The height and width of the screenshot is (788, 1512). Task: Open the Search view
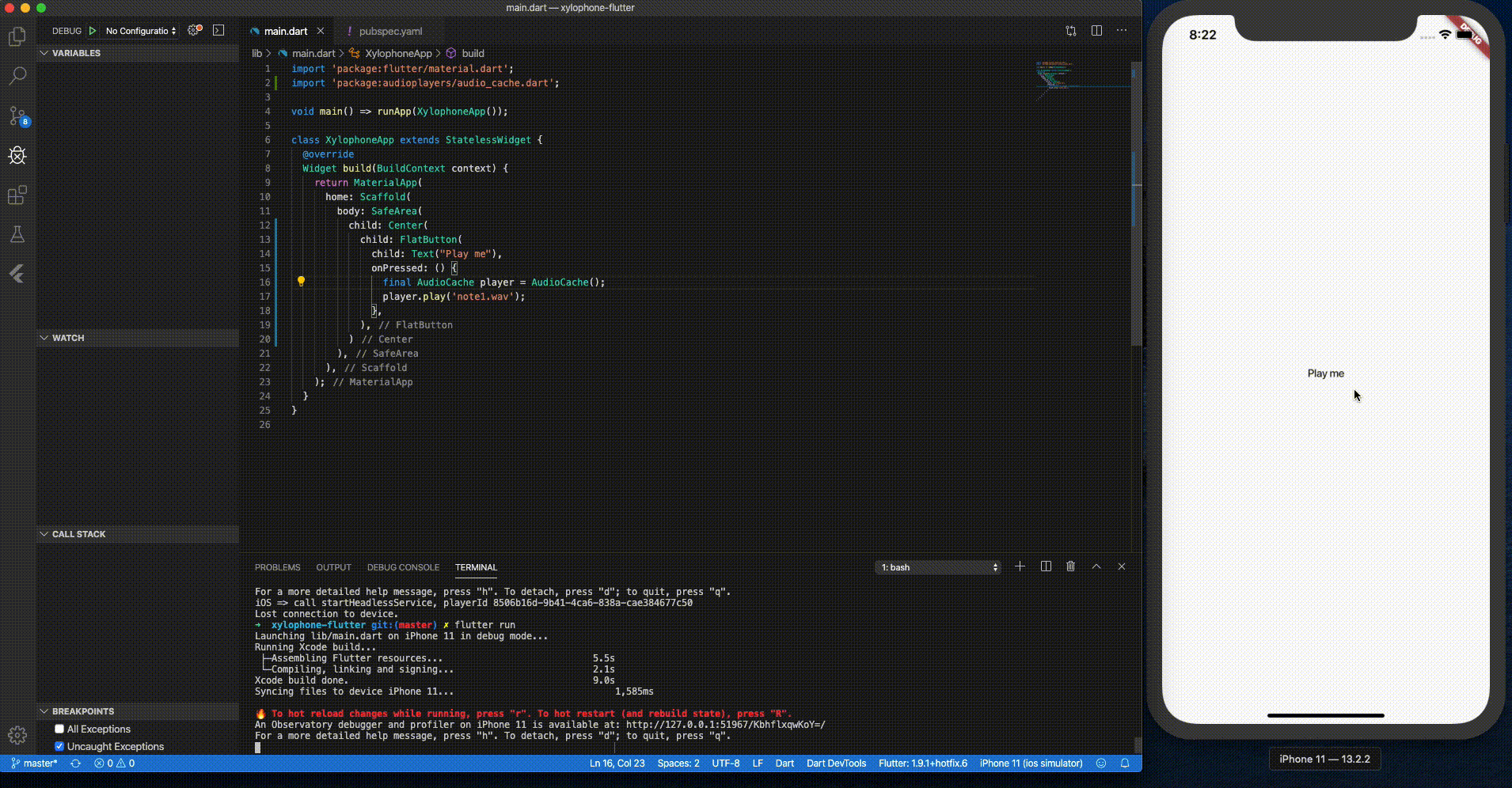(x=17, y=75)
